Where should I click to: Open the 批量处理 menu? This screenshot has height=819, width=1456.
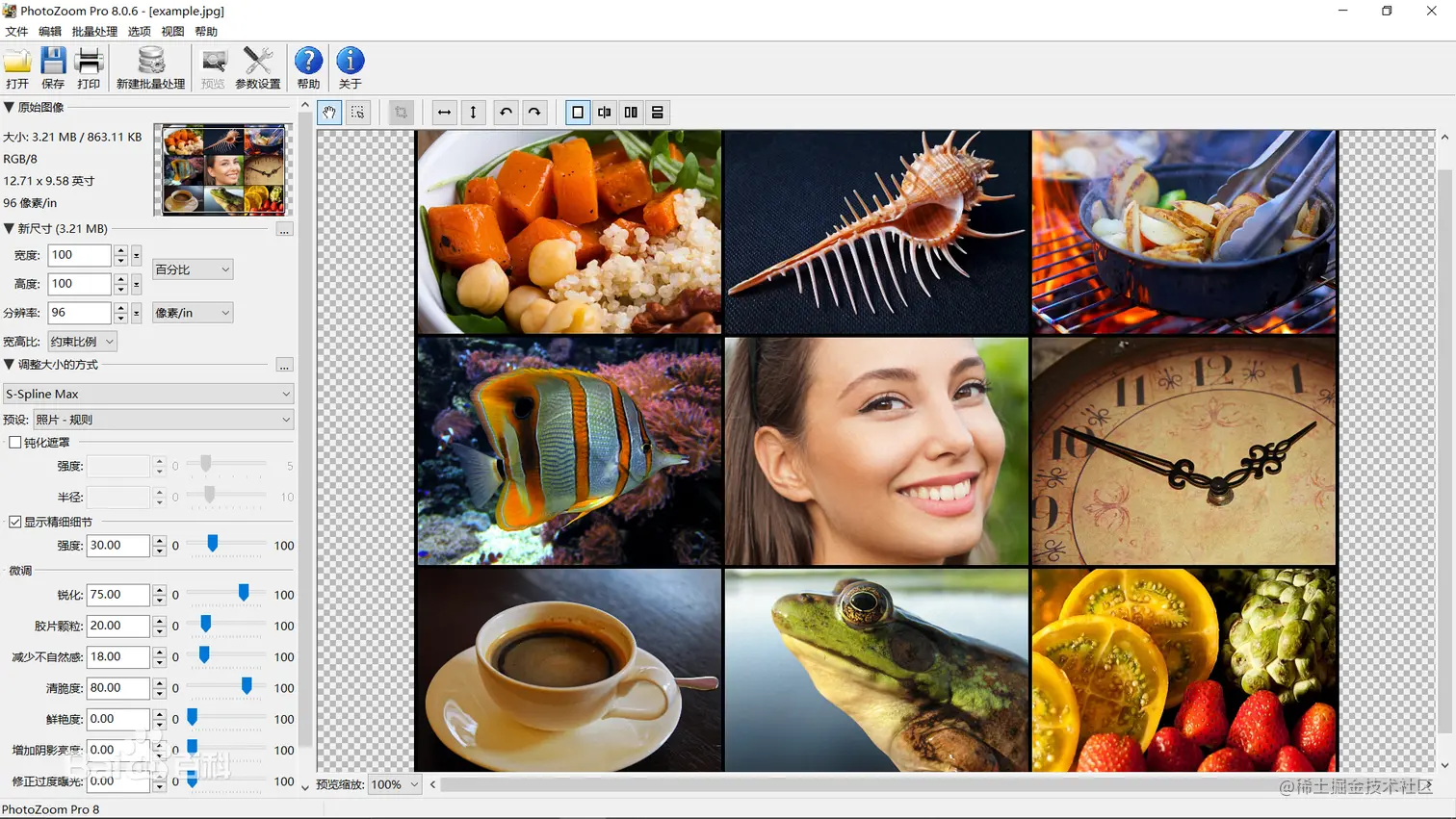(94, 32)
